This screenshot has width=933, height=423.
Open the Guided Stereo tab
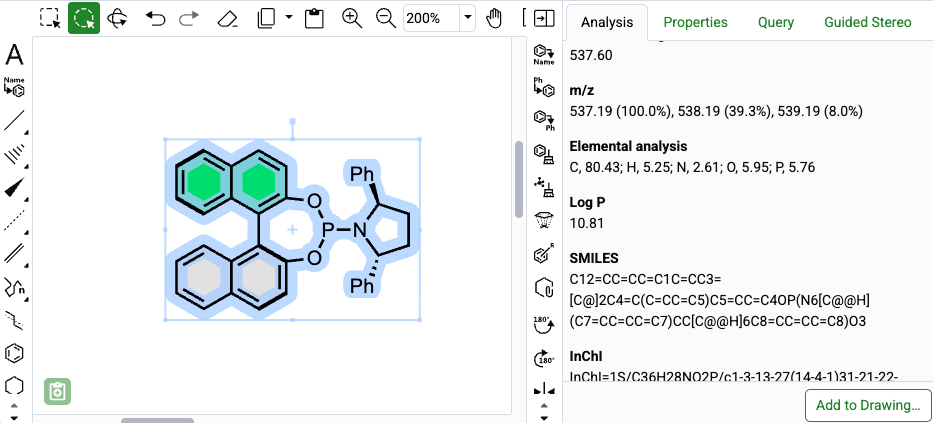coord(867,22)
